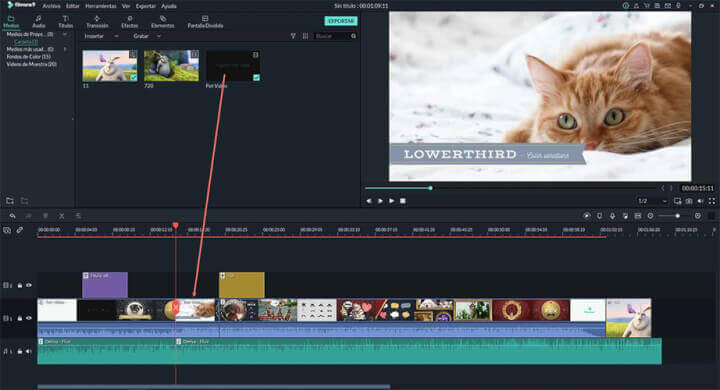Open the edit adjustments icon in timeline toolbar
This screenshot has height=390, width=720.
(x=78, y=215)
